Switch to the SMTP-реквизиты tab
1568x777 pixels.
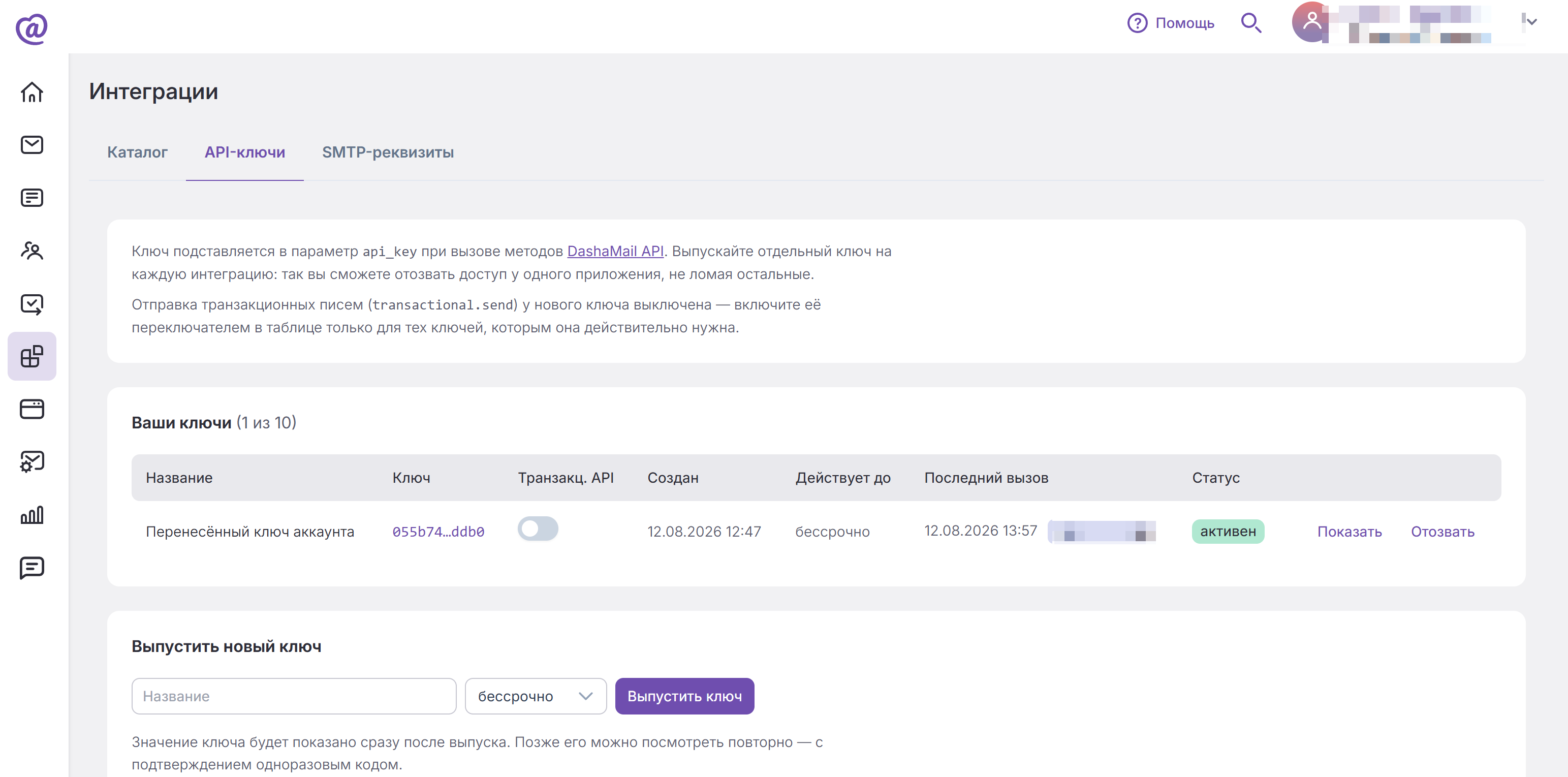coord(388,152)
